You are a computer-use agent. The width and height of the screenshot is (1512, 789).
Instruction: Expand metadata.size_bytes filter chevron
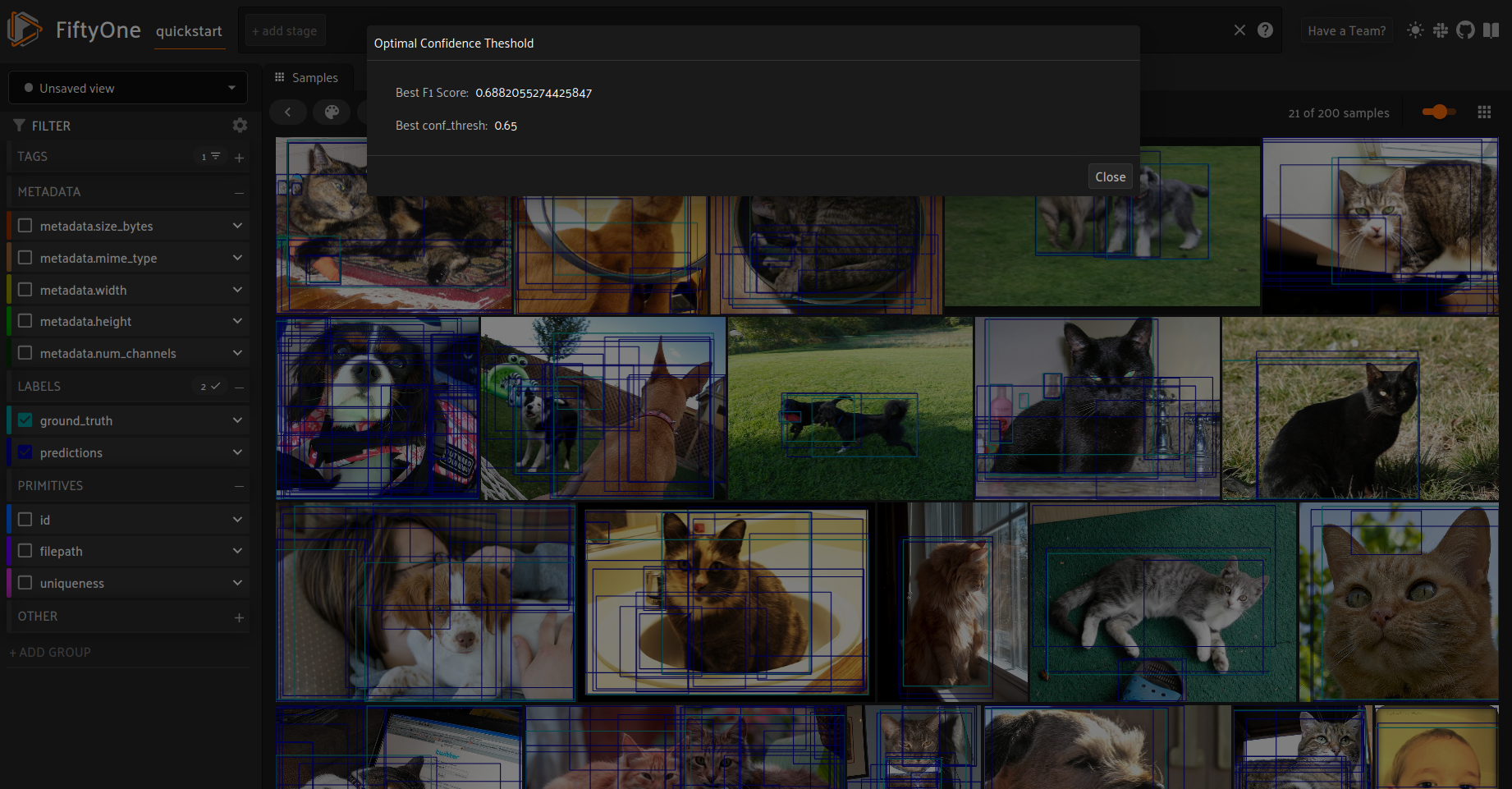237,226
